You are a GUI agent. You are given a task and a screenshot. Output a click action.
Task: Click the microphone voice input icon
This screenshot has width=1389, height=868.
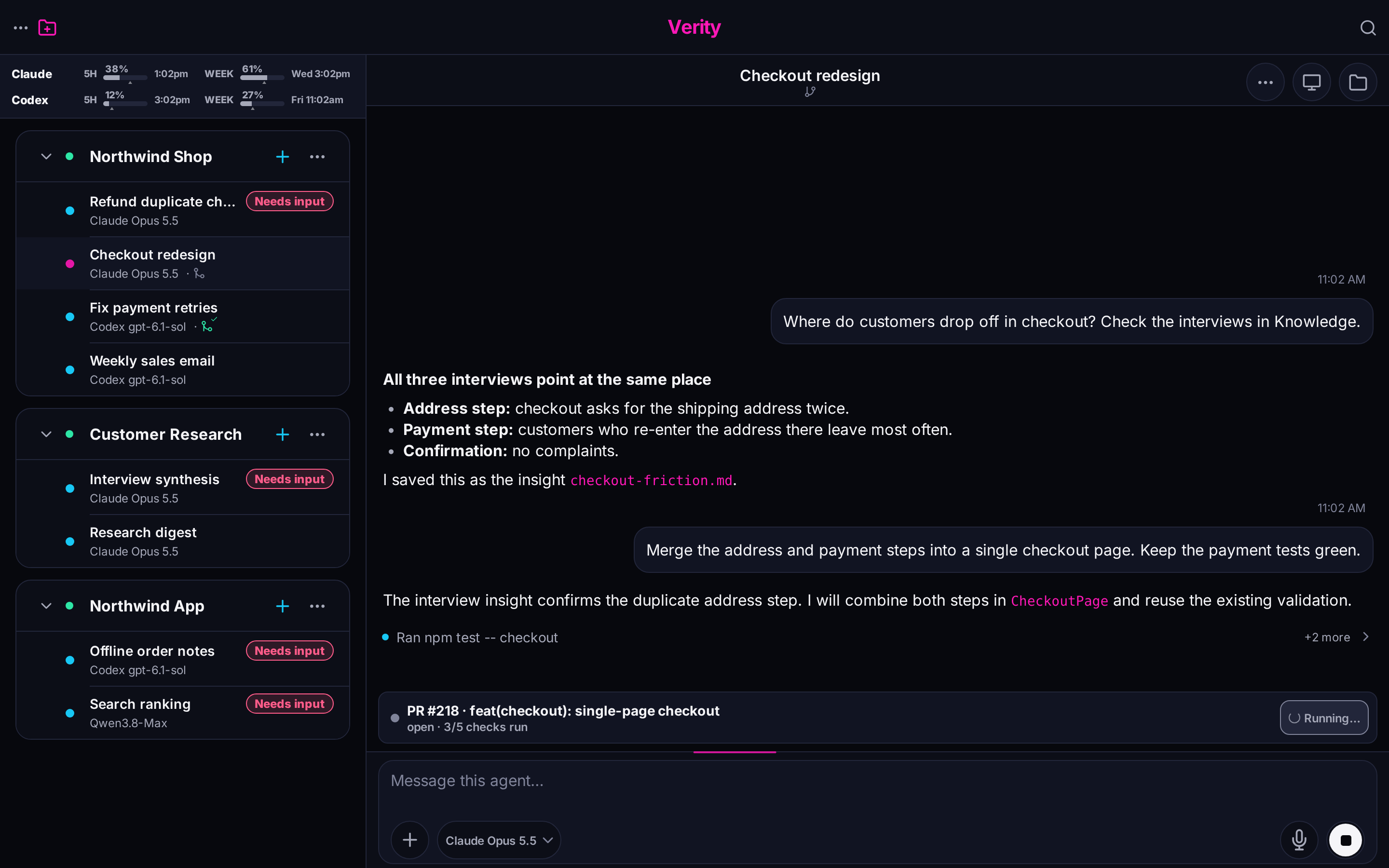(1299, 840)
